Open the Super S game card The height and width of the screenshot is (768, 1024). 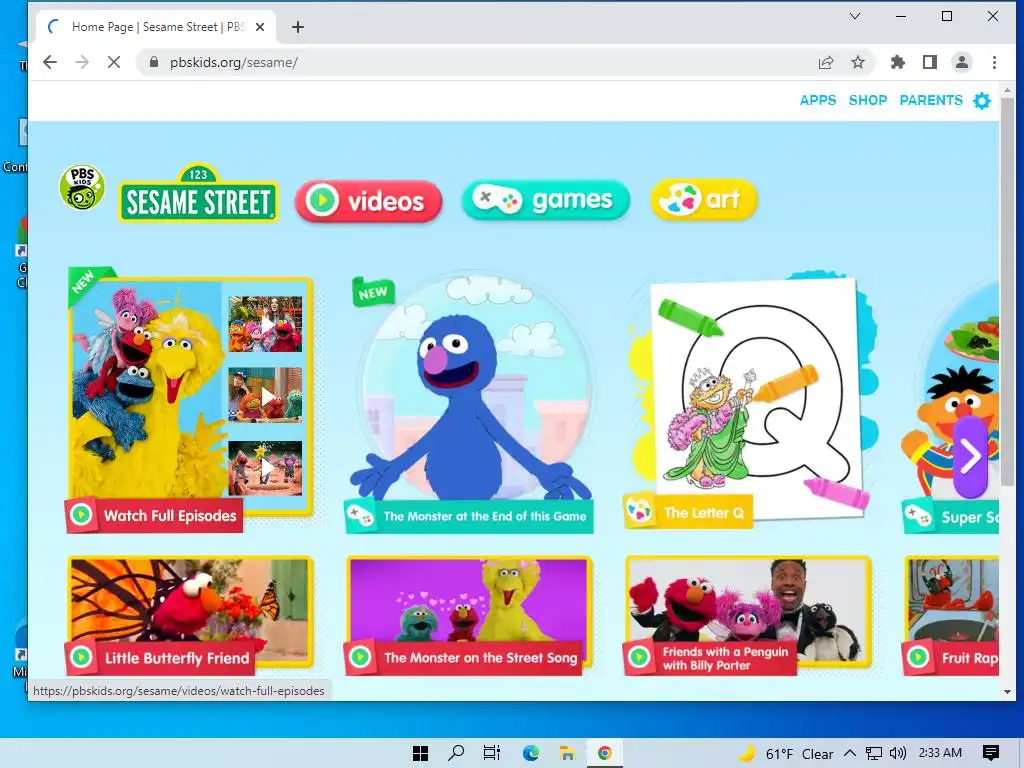pyautogui.click(x=951, y=405)
